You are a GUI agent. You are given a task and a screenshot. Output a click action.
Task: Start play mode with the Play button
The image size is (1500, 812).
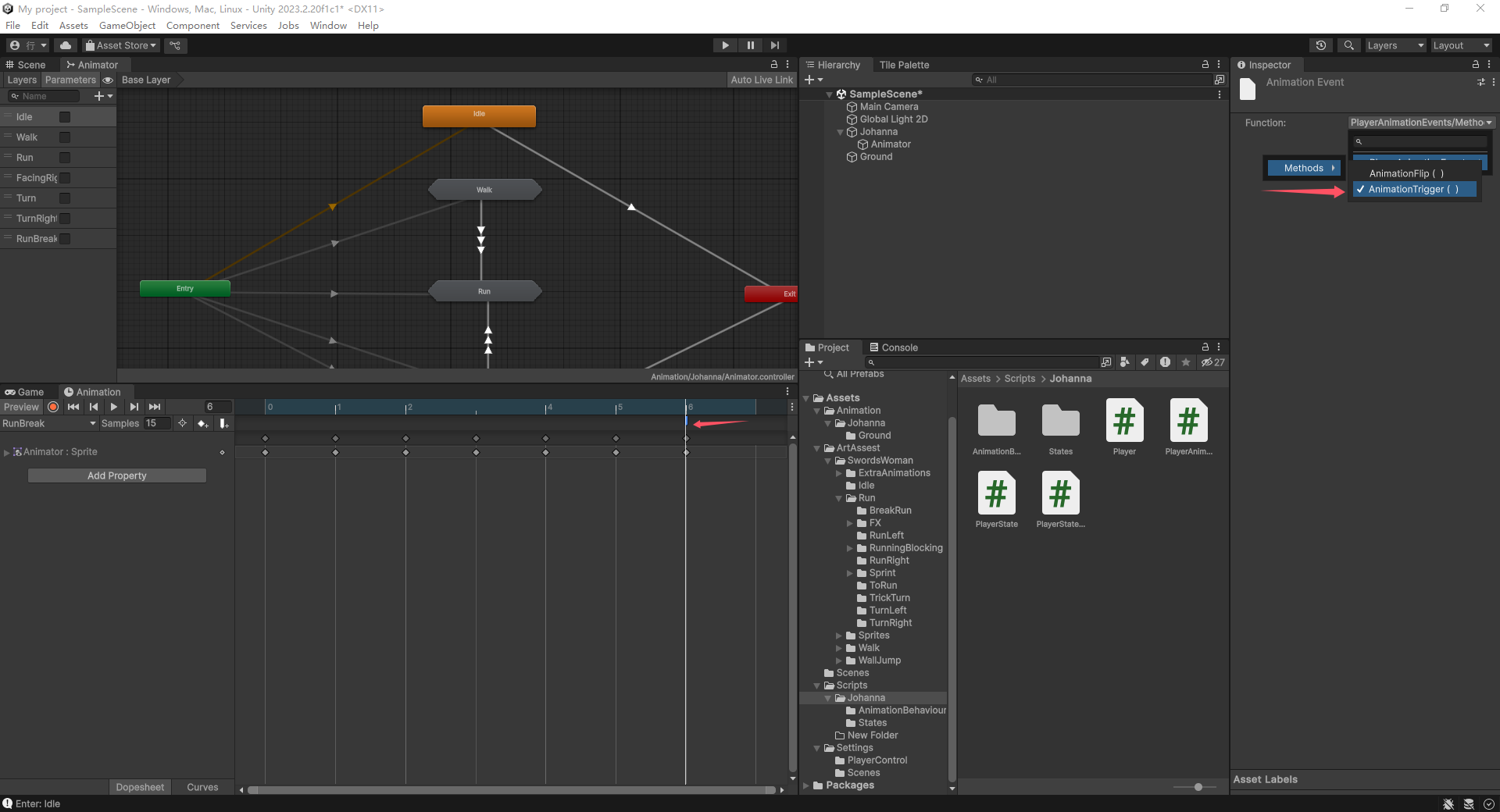point(725,45)
